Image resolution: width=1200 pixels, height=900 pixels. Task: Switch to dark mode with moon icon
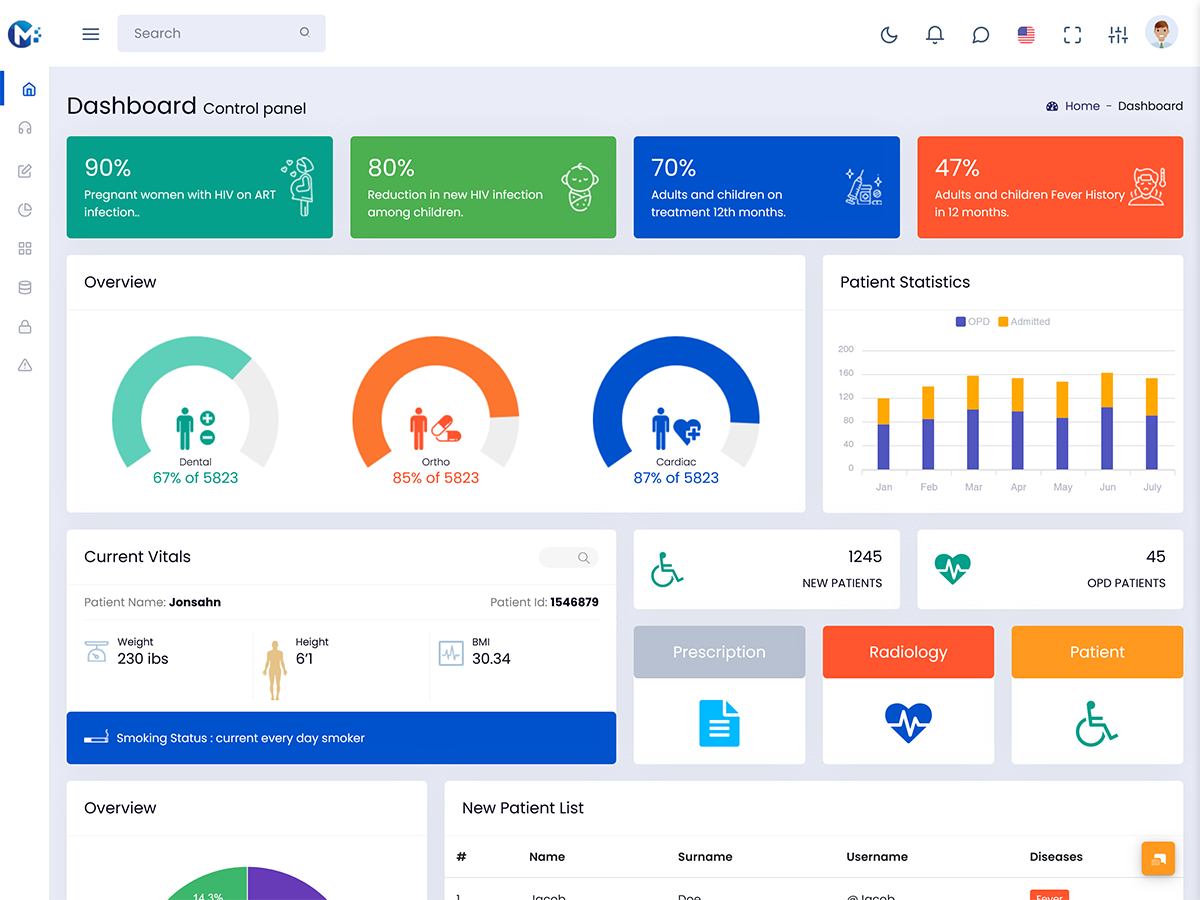pos(889,35)
